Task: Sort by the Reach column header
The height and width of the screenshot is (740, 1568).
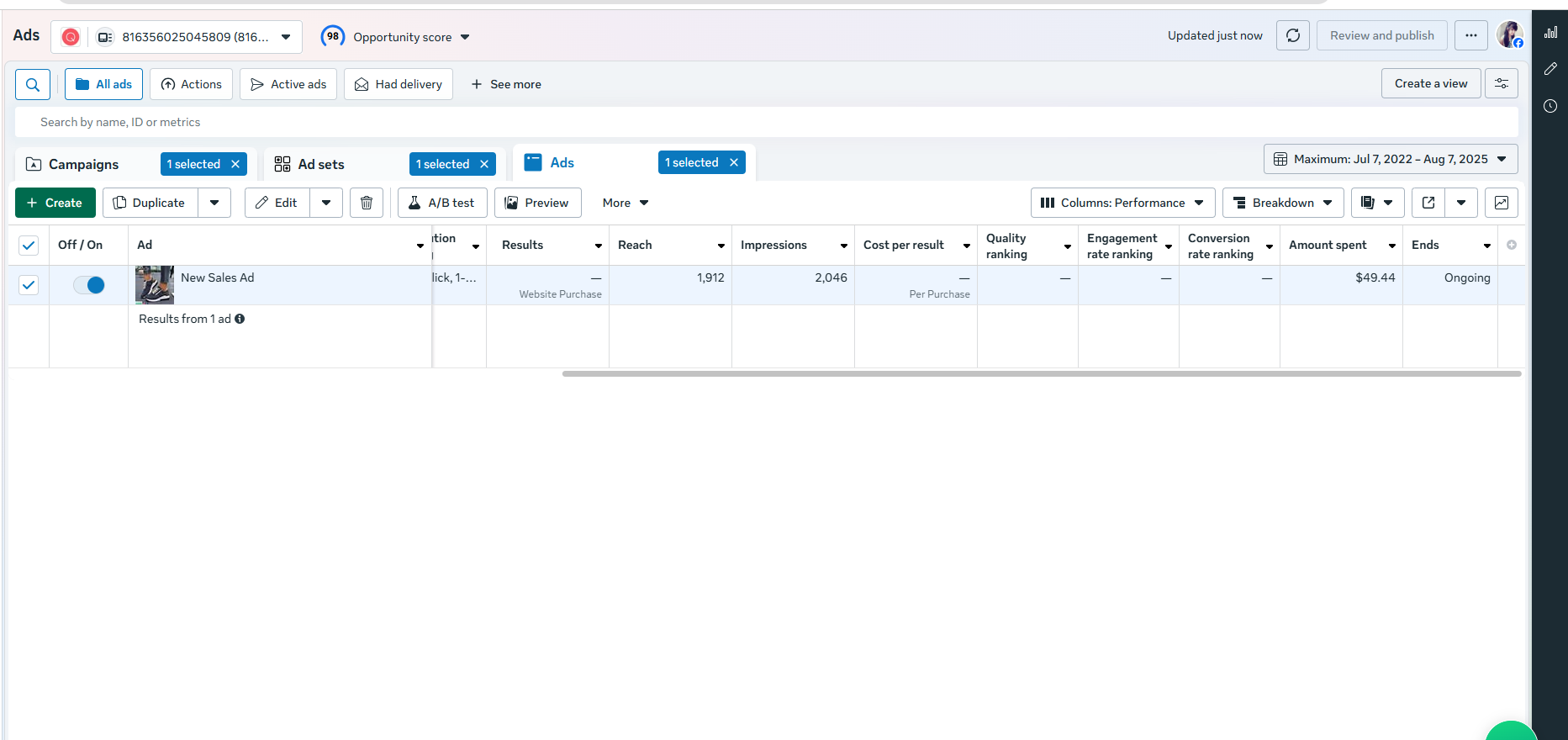Action: (x=670, y=245)
